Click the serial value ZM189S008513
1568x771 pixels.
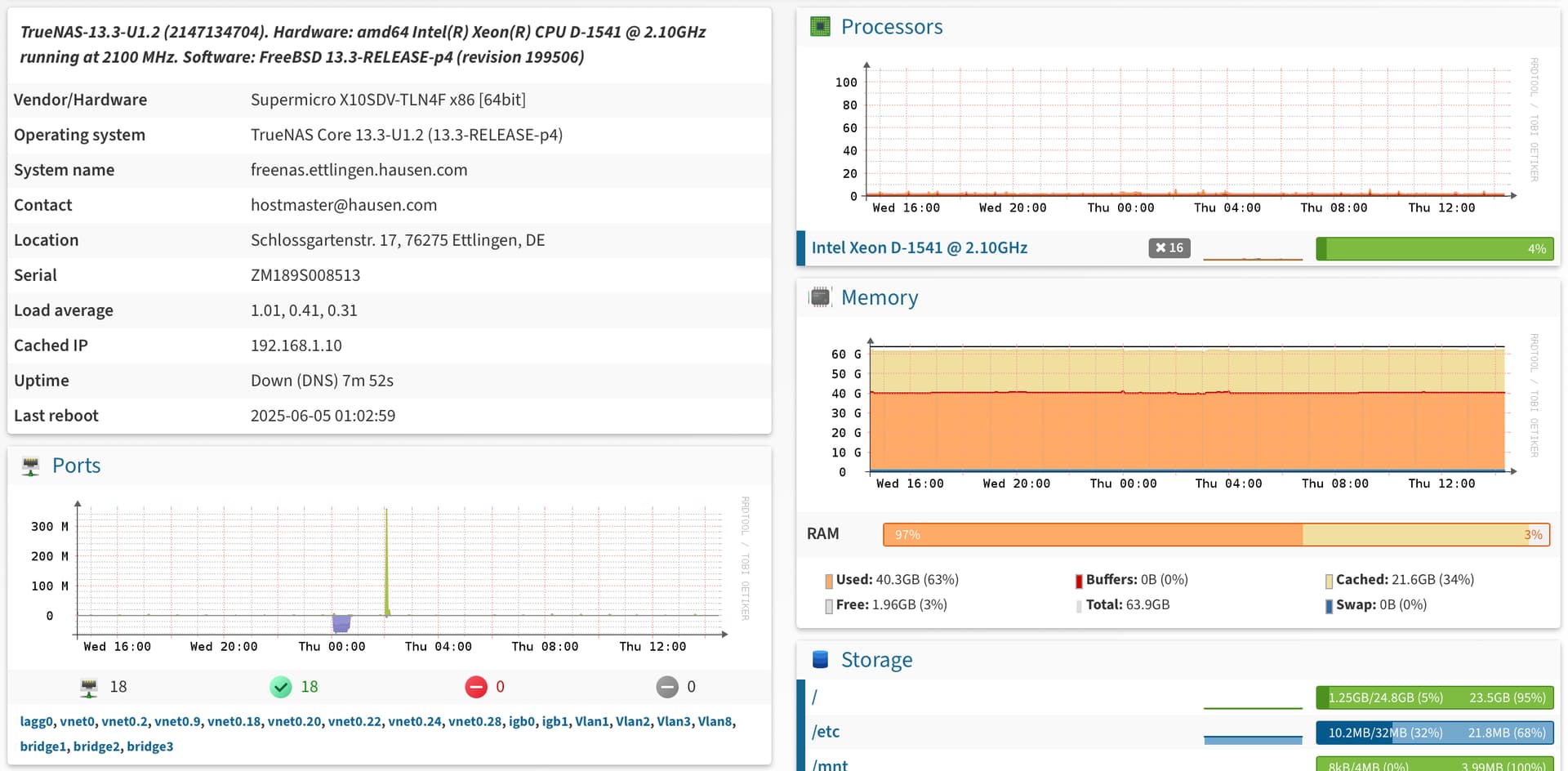(305, 275)
